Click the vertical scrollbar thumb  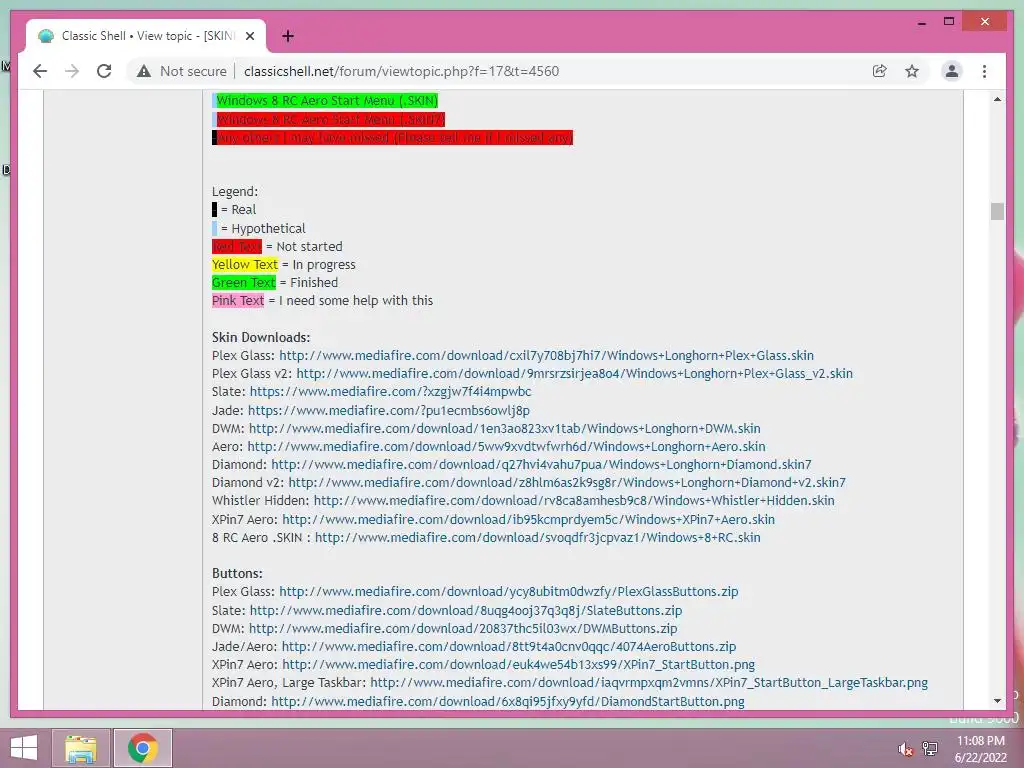click(x=997, y=212)
